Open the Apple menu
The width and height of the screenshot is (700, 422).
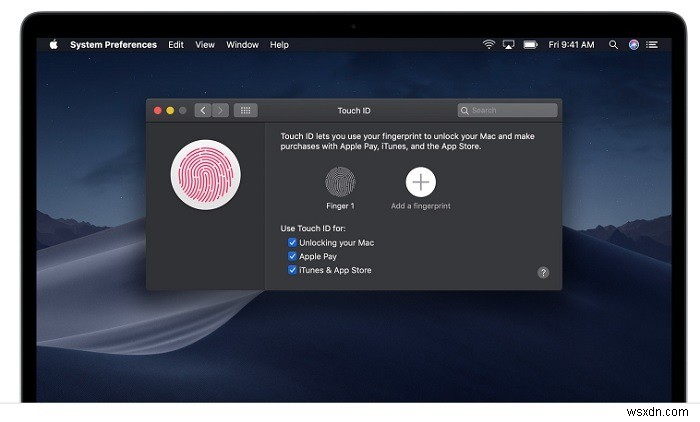[54, 44]
